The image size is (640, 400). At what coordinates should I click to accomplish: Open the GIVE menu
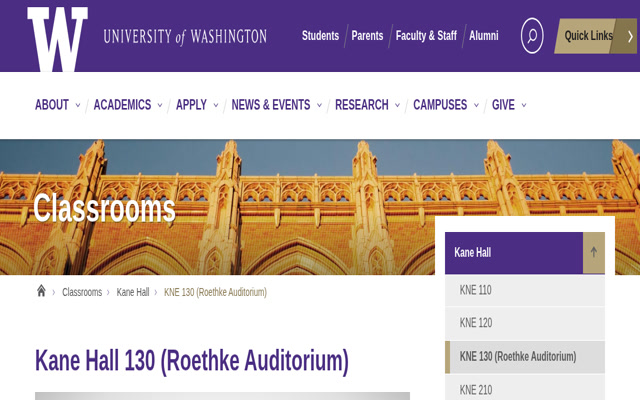point(503,105)
